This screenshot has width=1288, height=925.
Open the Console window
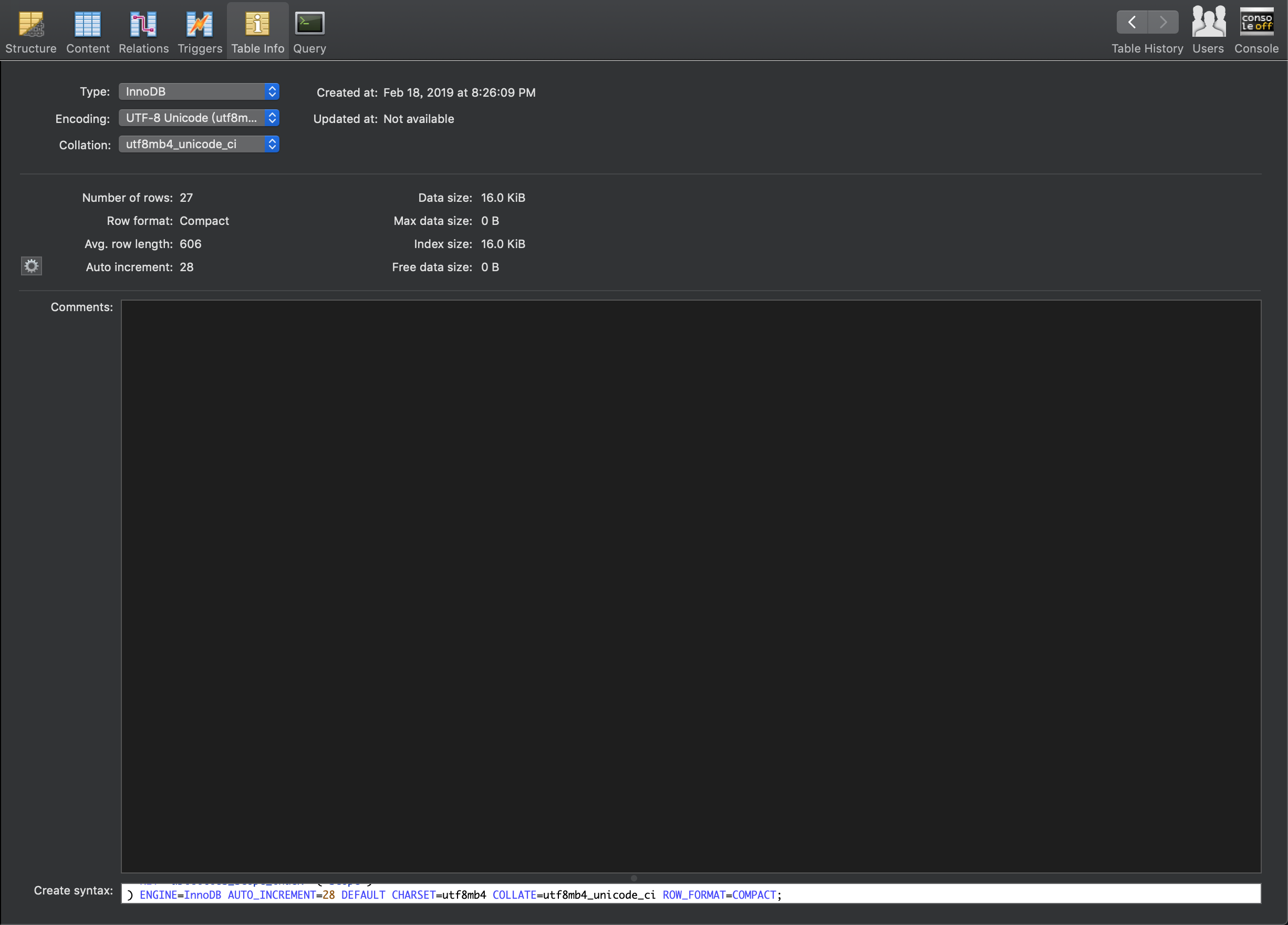click(1255, 29)
